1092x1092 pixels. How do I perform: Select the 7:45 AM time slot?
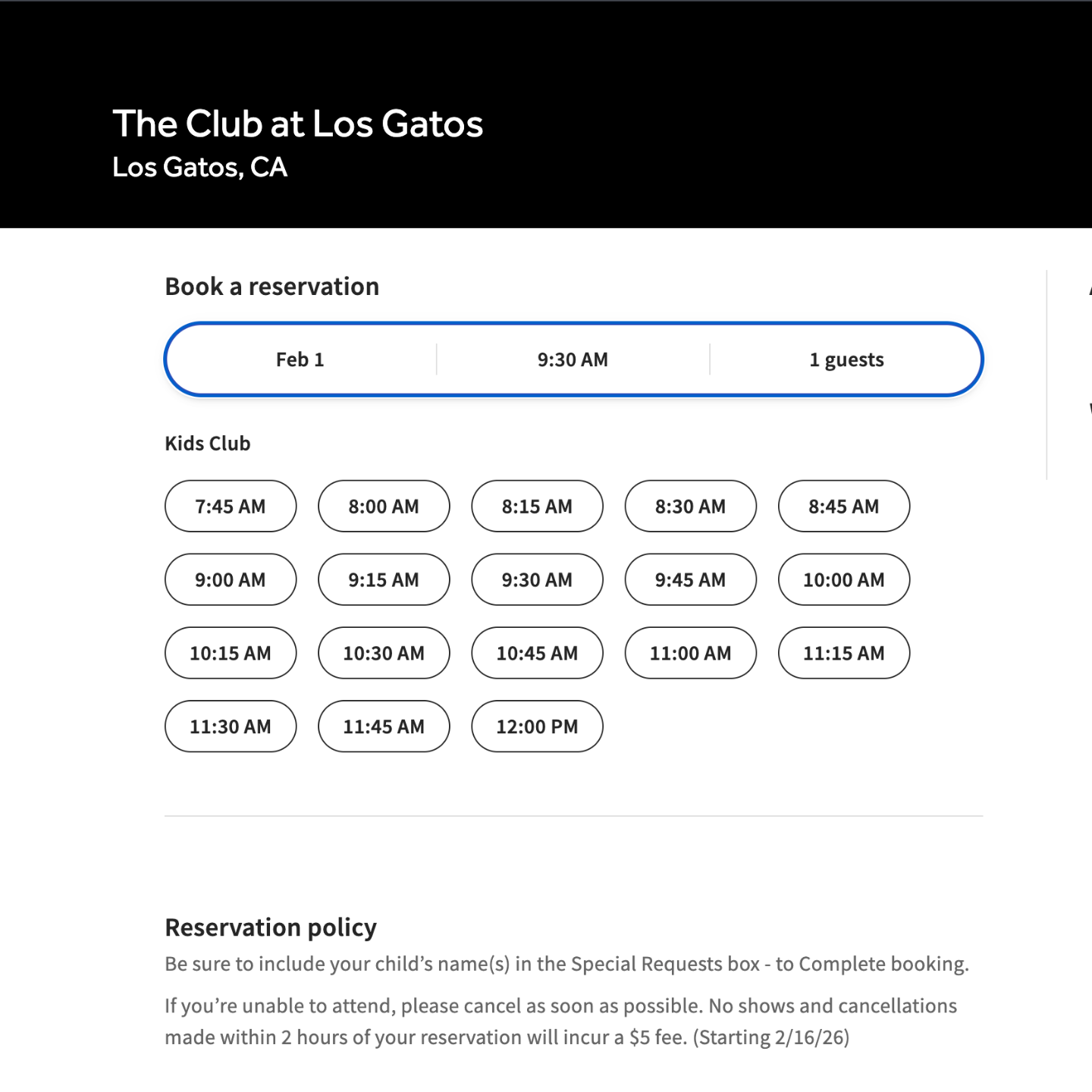click(231, 506)
